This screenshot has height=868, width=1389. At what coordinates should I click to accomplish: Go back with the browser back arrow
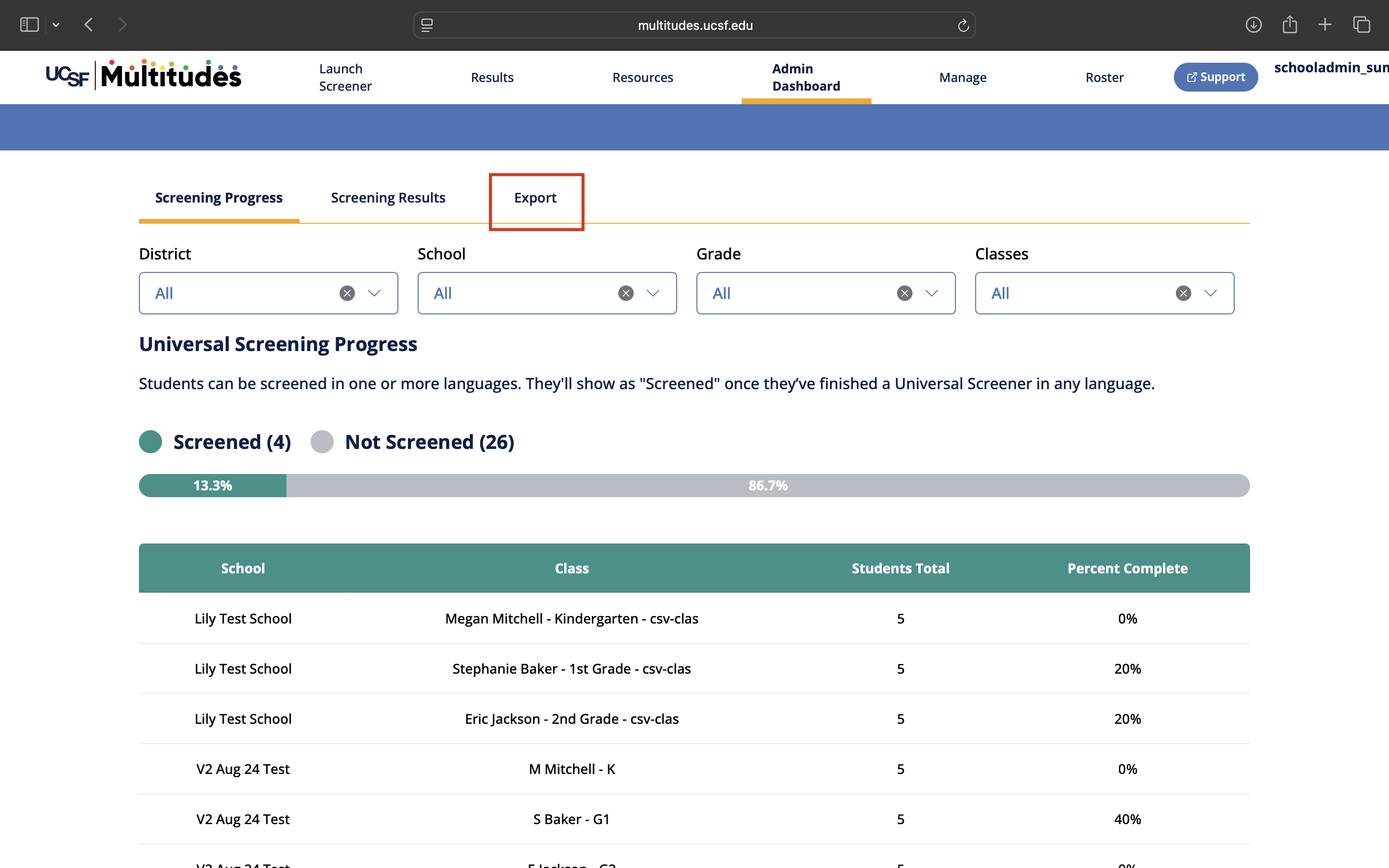click(x=88, y=25)
